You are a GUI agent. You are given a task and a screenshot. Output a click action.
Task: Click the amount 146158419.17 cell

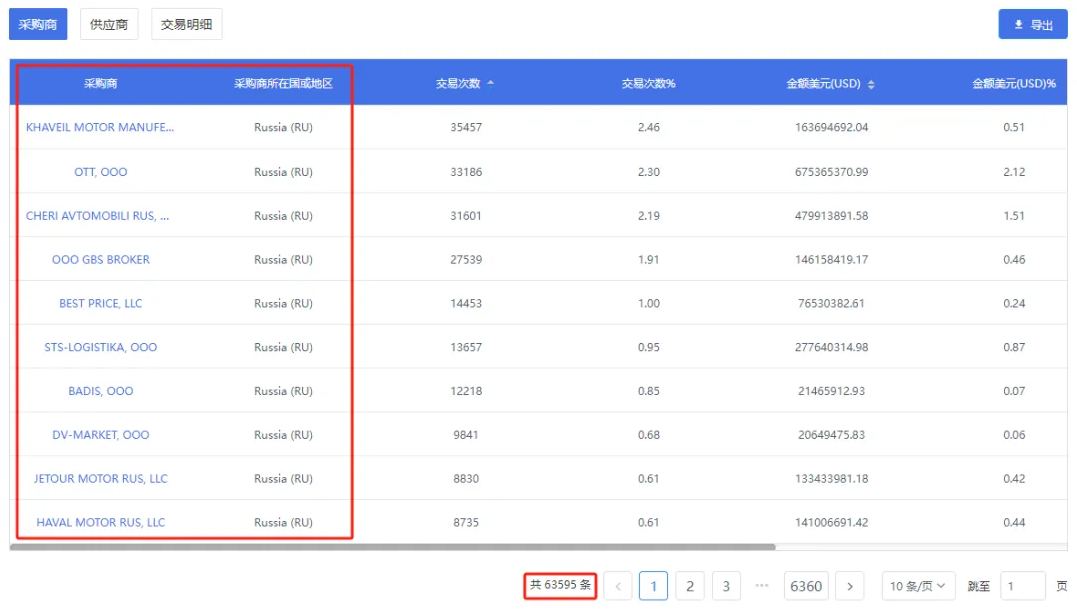pos(831,260)
